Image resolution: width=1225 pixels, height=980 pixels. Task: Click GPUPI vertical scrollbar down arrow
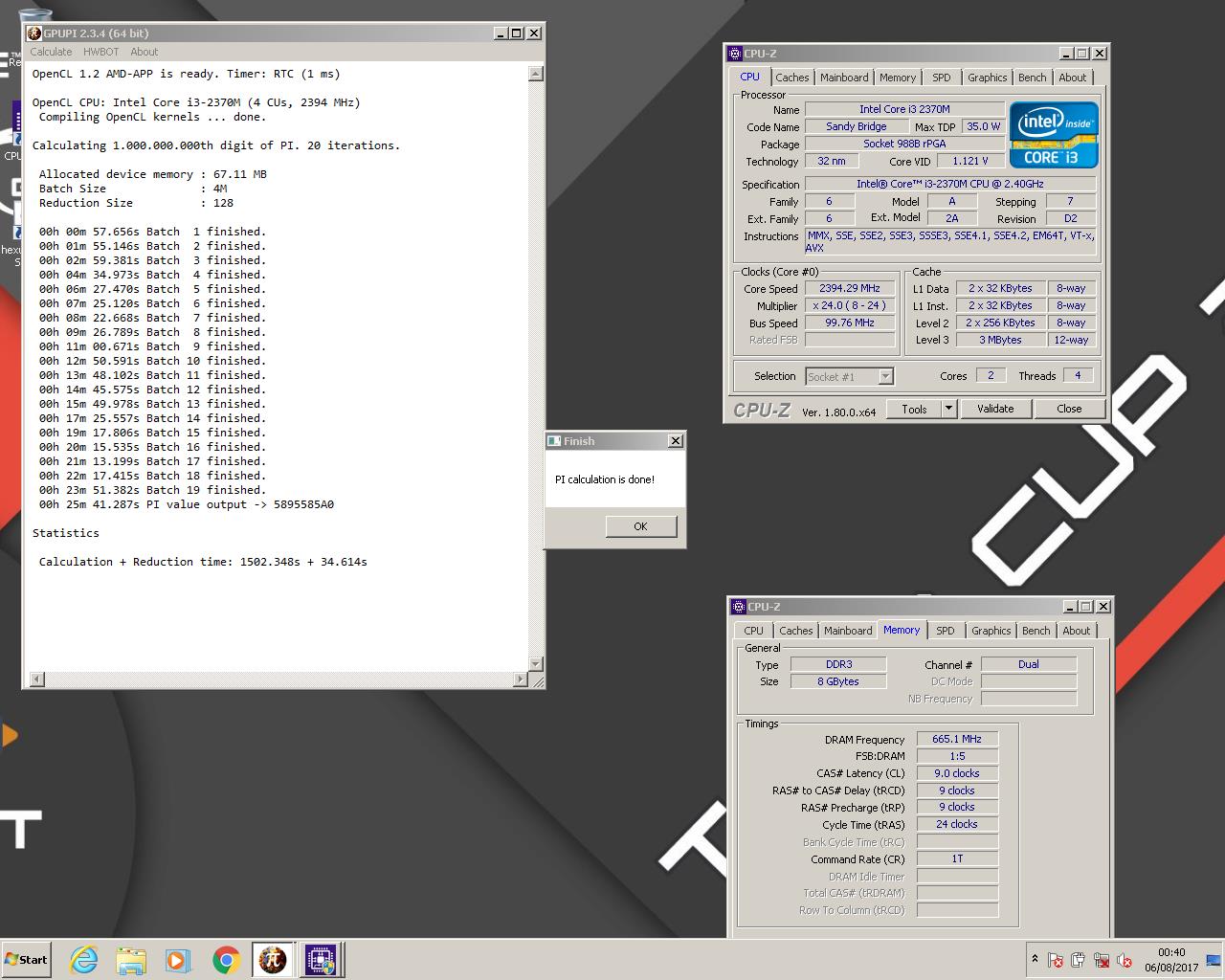pyautogui.click(x=535, y=664)
